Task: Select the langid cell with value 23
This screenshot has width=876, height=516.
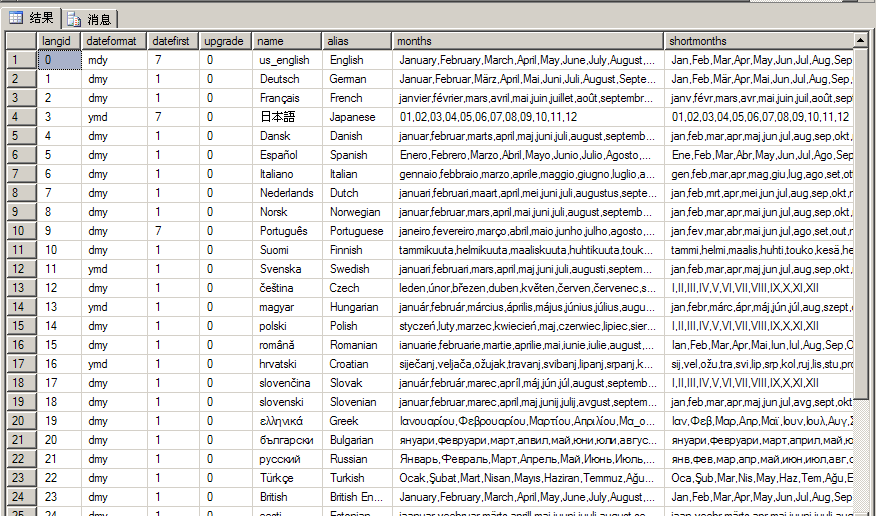Action: pos(59,496)
